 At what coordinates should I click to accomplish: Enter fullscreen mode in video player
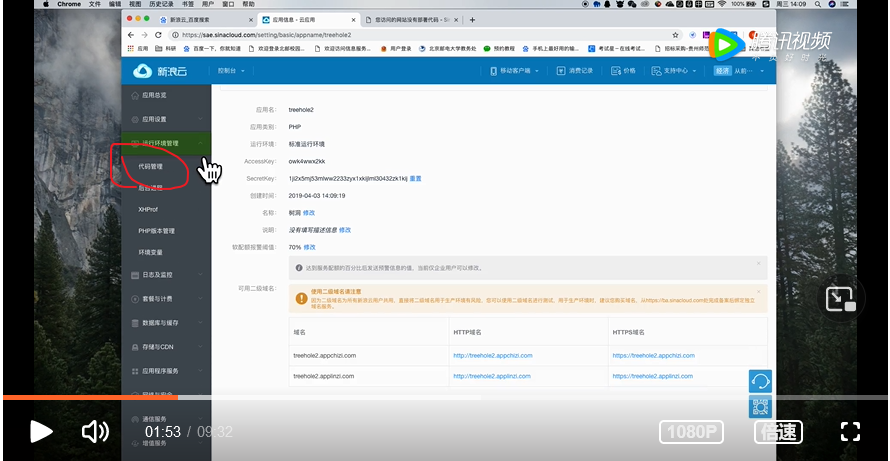[850, 431]
